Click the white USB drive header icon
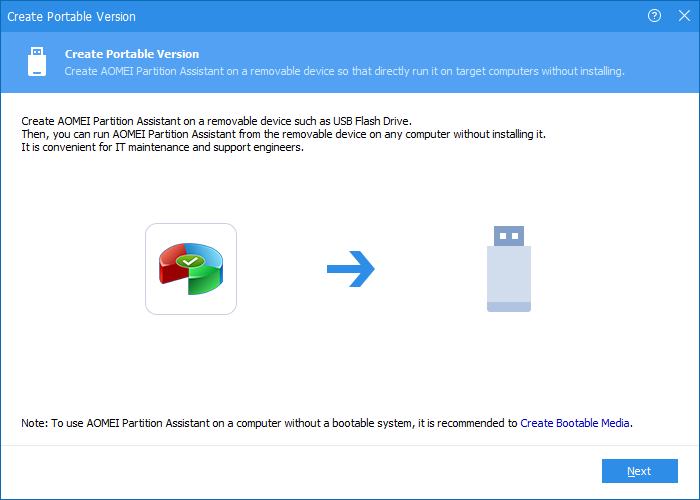 pos(37,62)
